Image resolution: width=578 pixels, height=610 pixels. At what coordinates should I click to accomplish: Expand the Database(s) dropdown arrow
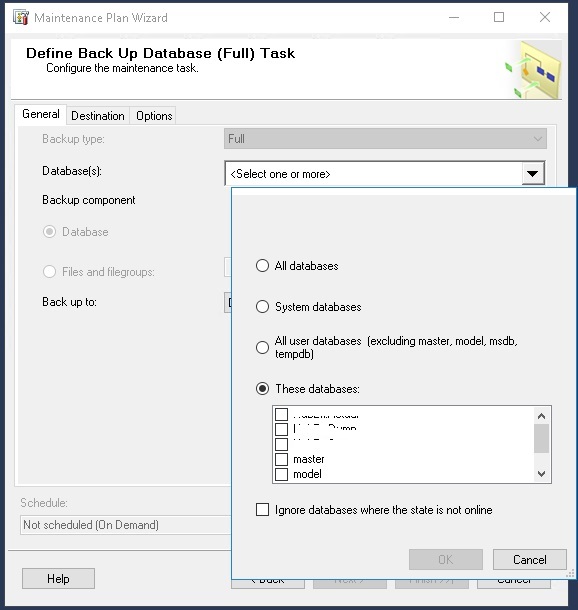coord(532,174)
